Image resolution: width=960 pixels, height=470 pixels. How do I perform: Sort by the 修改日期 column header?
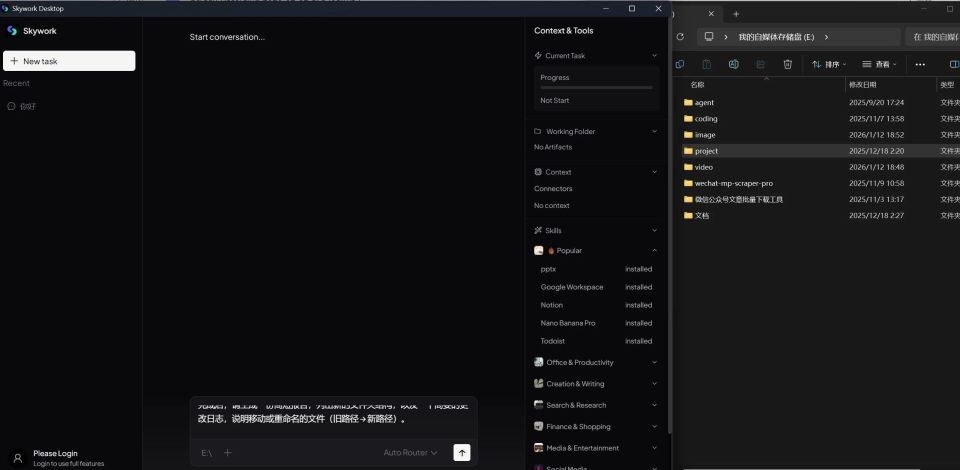point(863,85)
